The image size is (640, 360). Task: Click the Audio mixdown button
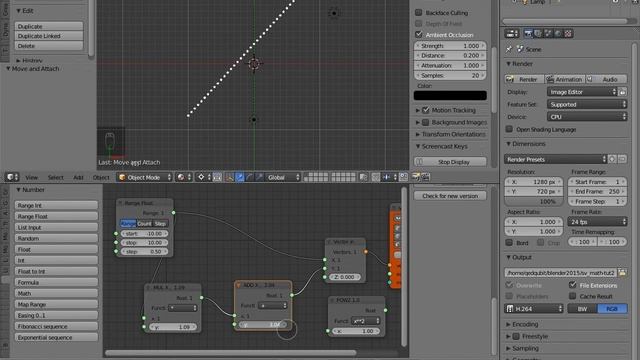click(x=607, y=79)
